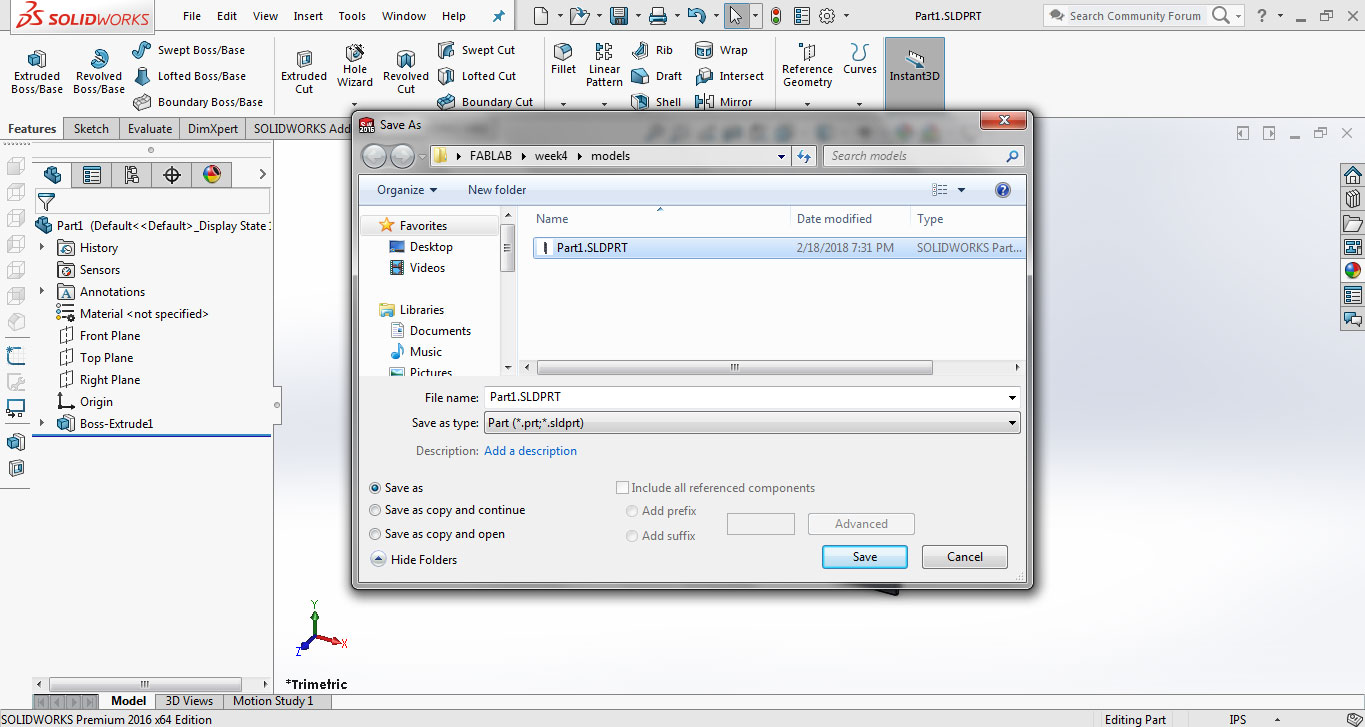Open the File menu
1365x727 pixels.
pyautogui.click(x=192, y=16)
